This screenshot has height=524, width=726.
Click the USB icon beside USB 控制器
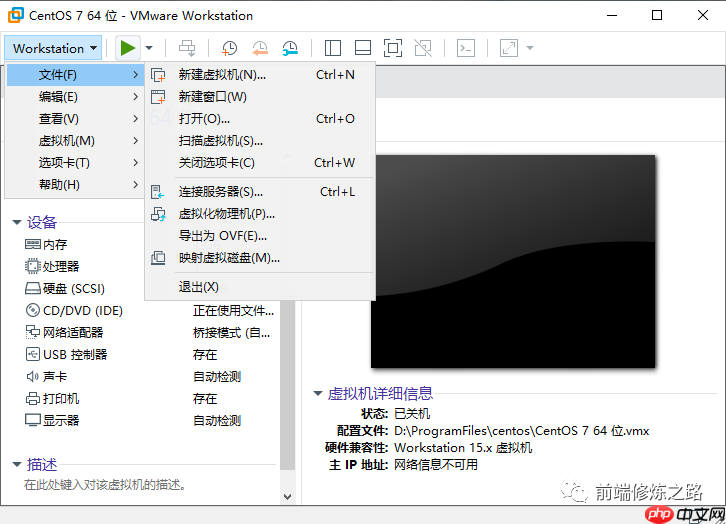click(x=32, y=355)
